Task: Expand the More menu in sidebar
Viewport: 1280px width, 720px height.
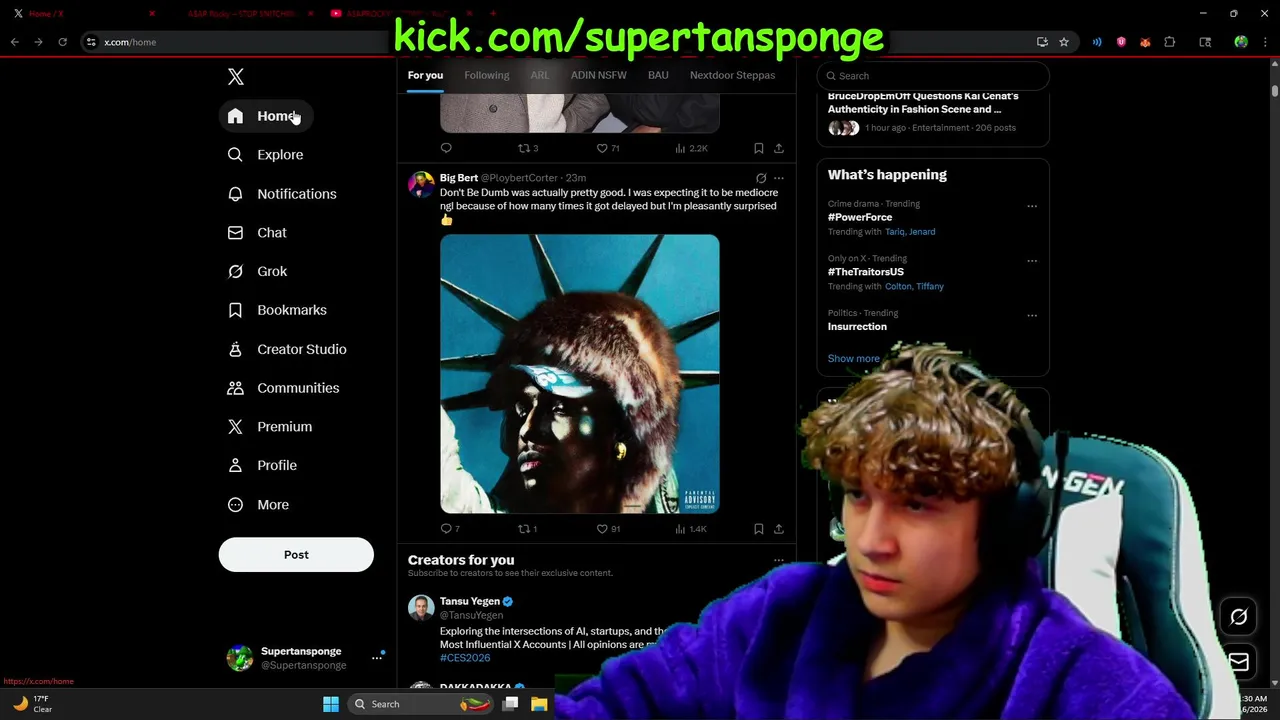Action: tap(259, 505)
